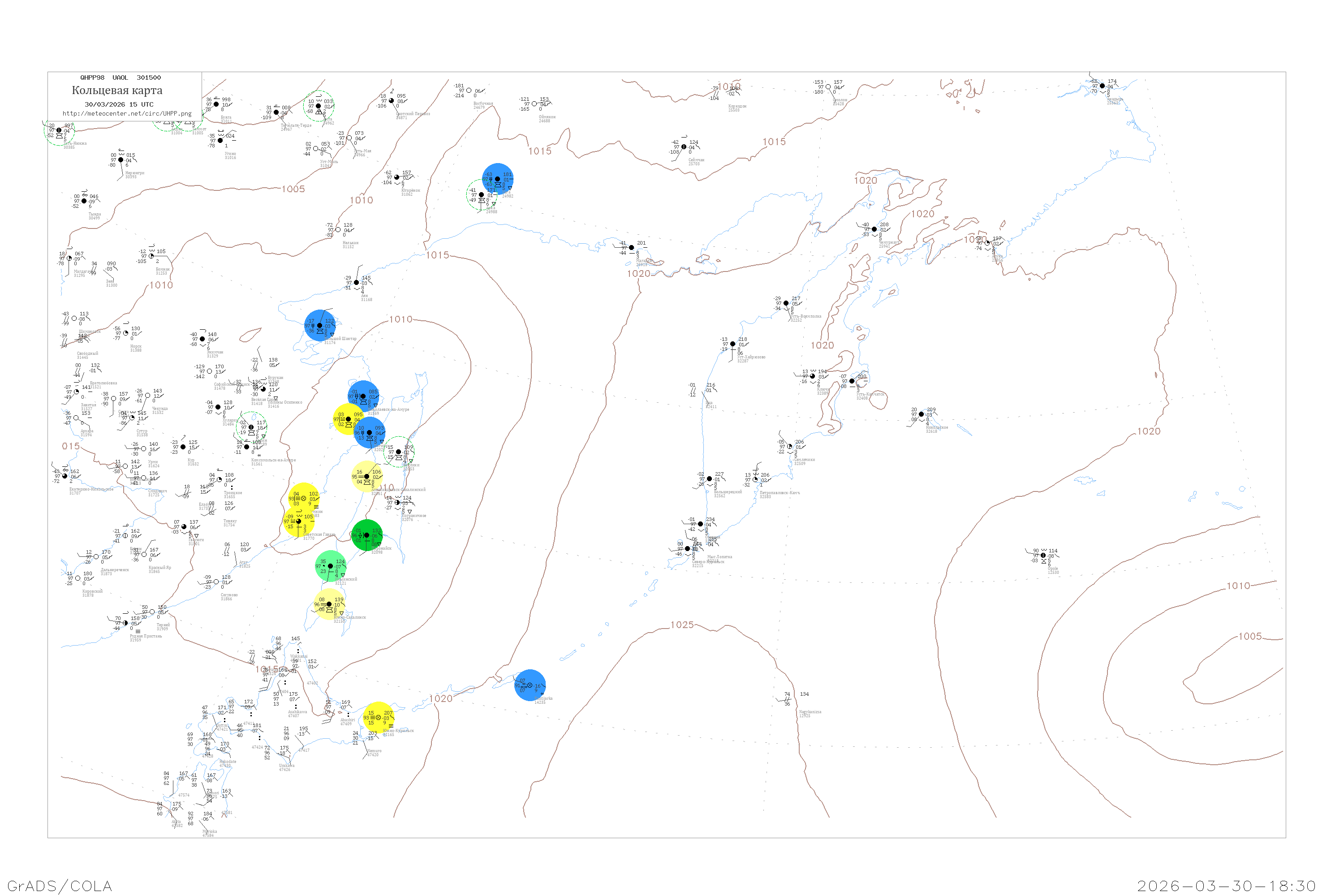Click the blue circle at station 24982
Image resolution: width=1344 pixels, height=896 pixels.
pyautogui.click(x=498, y=179)
